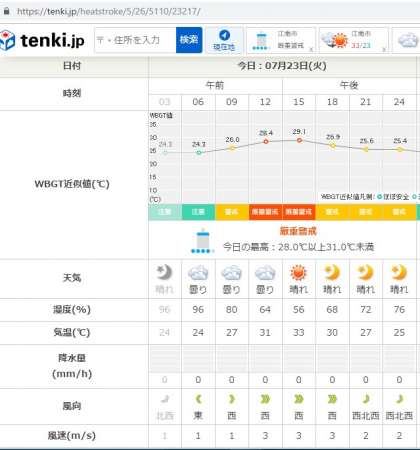Click the 今日: 07月23日(火) date header
The image size is (420, 450).
[x=282, y=66]
